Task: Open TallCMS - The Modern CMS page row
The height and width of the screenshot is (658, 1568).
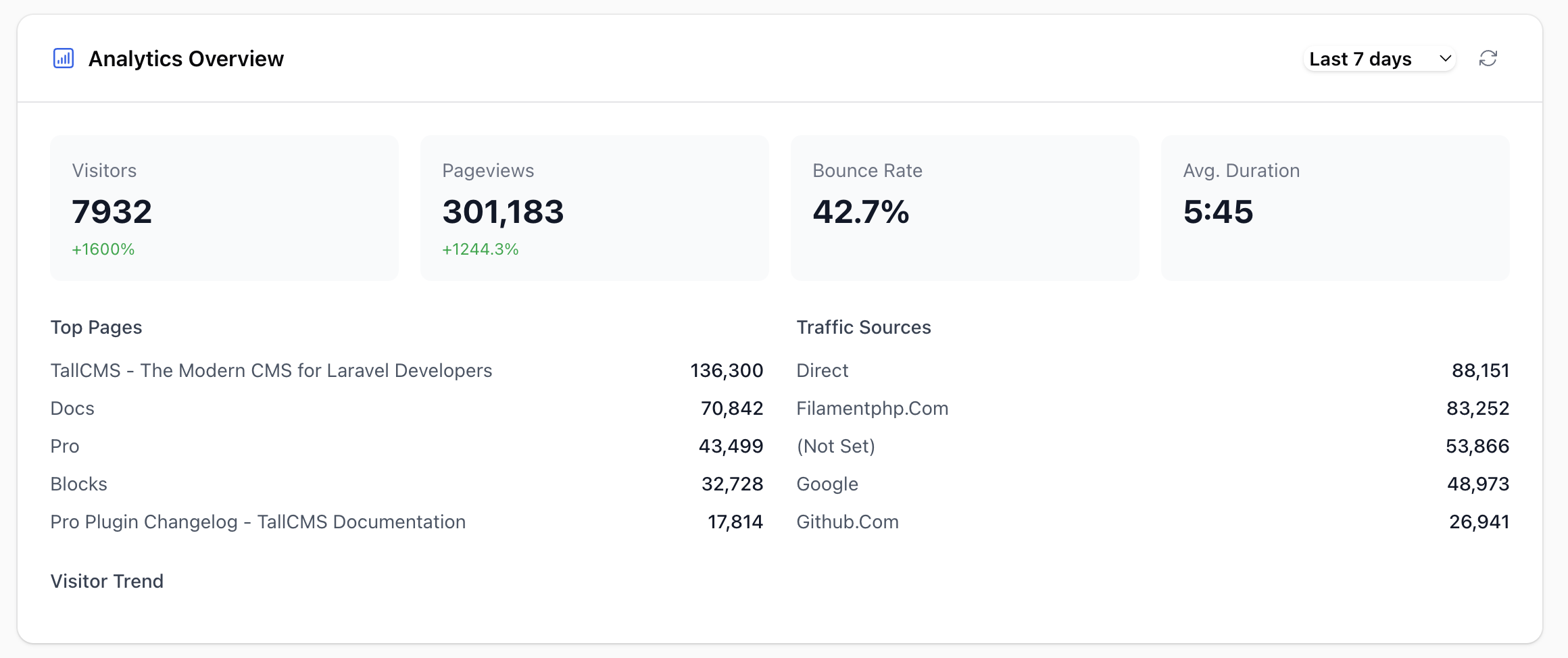Action: (407, 370)
